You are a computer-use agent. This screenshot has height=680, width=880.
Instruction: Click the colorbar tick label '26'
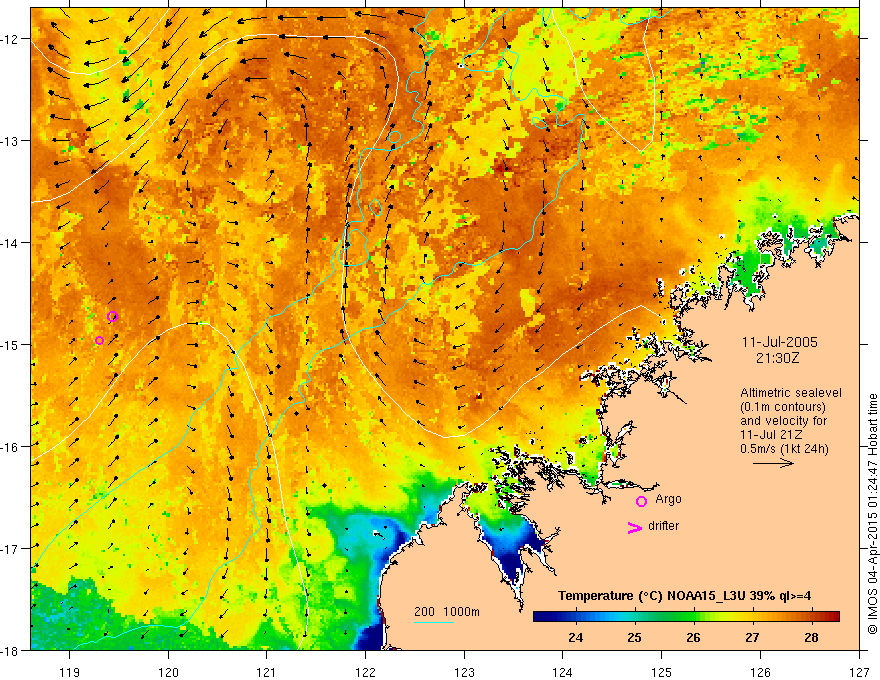point(693,637)
